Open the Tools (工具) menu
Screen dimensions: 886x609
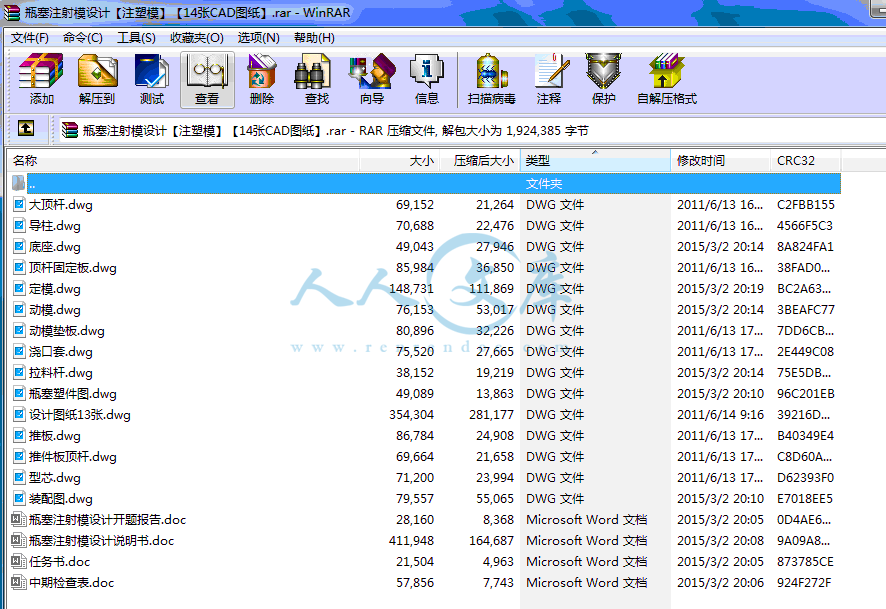coord(136,38)
